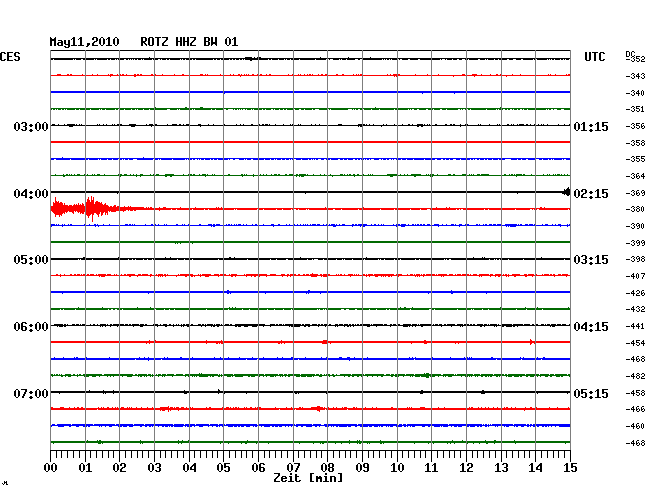Click the DC offset value -358
Viewport: 650px width, 494px height.
635,143
